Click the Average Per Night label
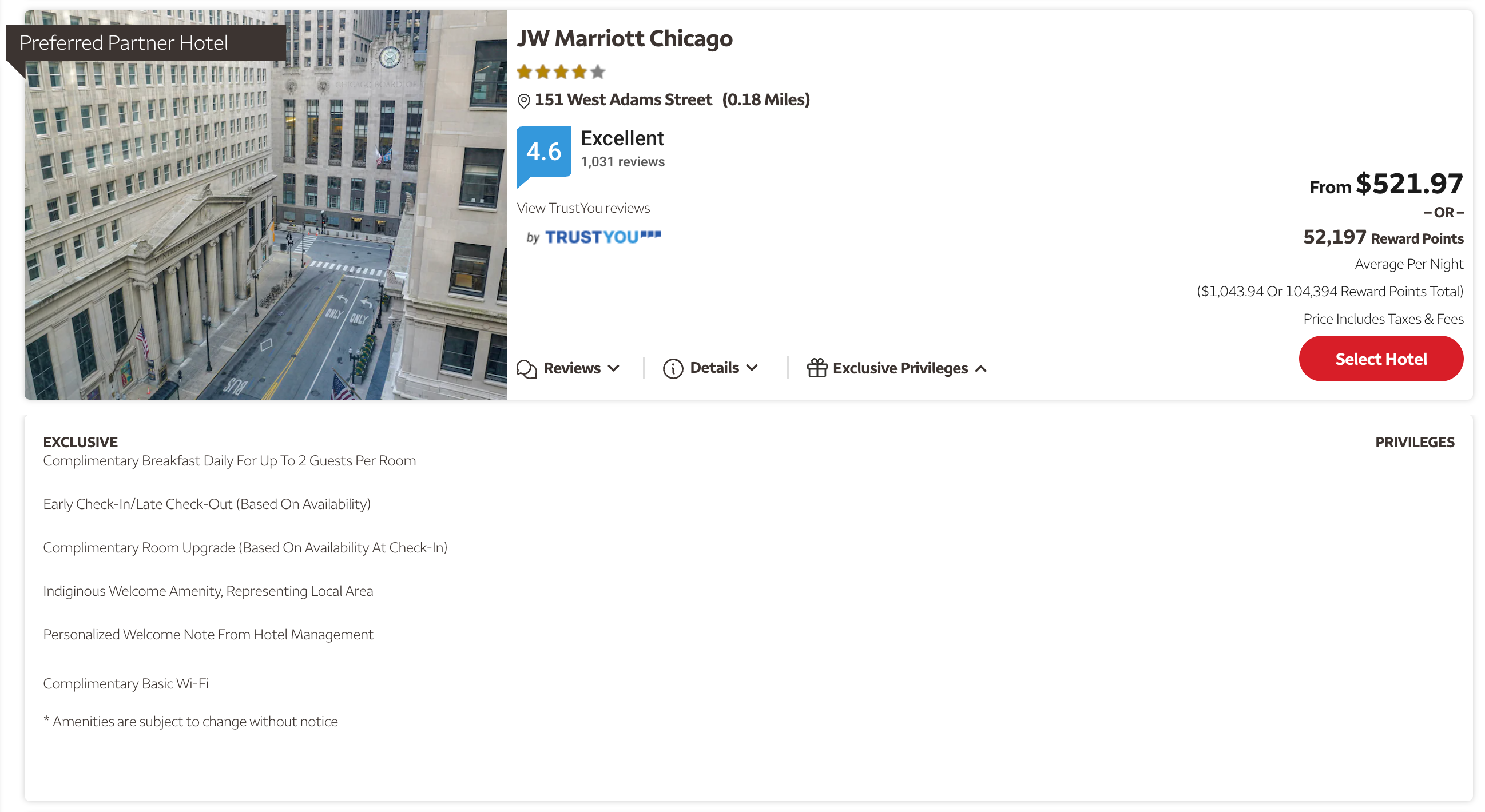1485x812 pixels. [1409, 264]
